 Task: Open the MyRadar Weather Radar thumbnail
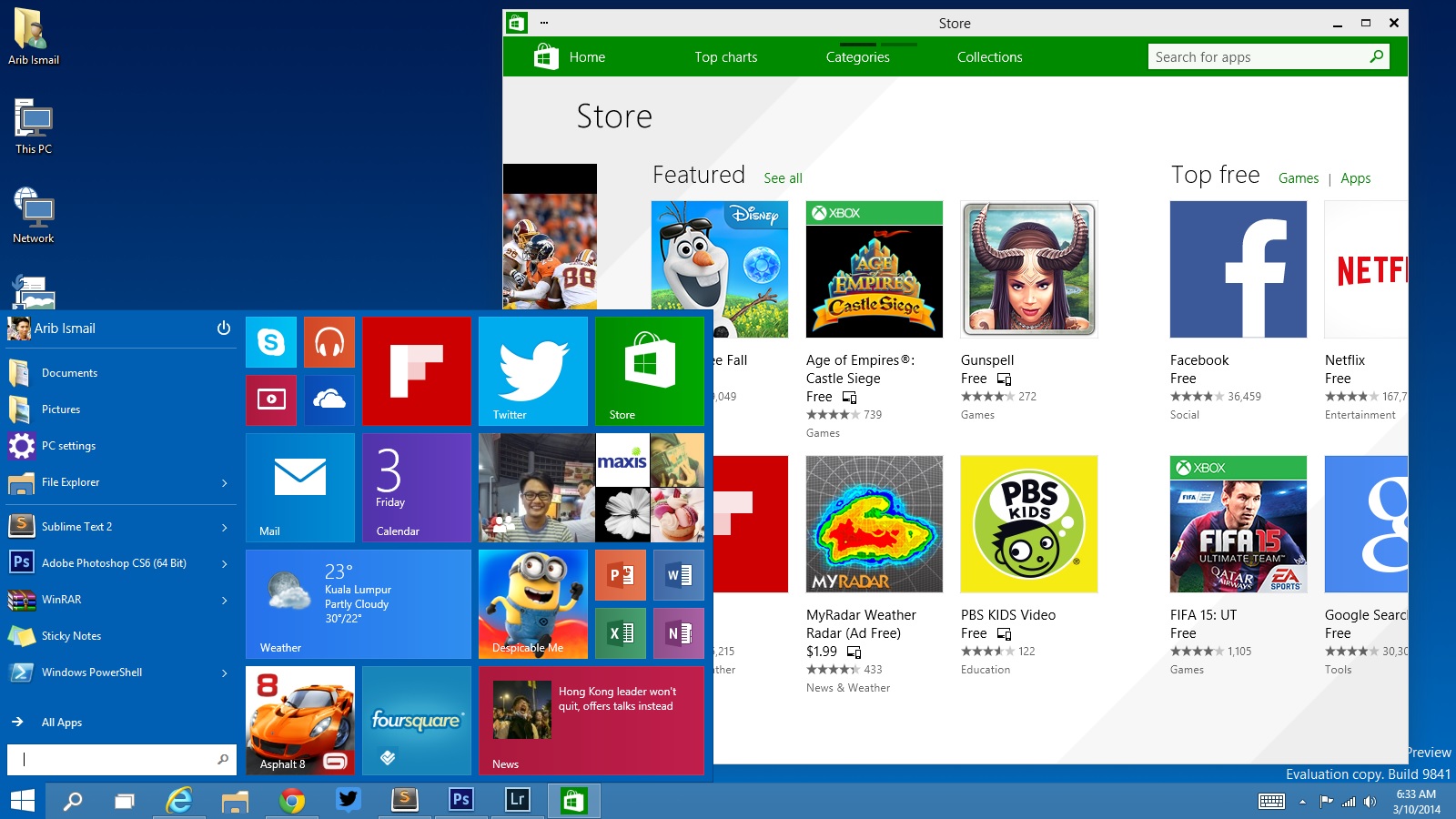[874, 524]
